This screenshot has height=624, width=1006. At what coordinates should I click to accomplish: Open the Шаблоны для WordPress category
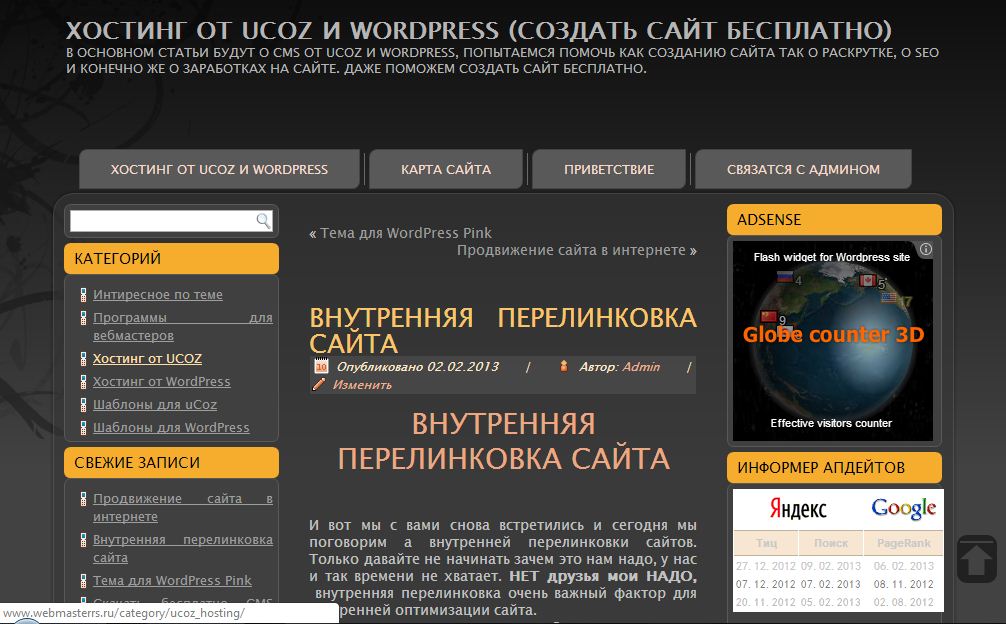171,428
